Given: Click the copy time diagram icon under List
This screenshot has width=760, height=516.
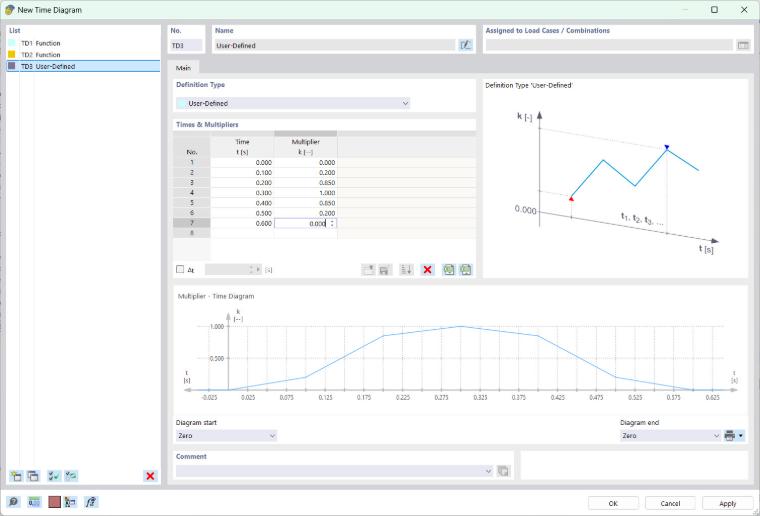Looking at the screenshot, I should (x=33, y=476).
